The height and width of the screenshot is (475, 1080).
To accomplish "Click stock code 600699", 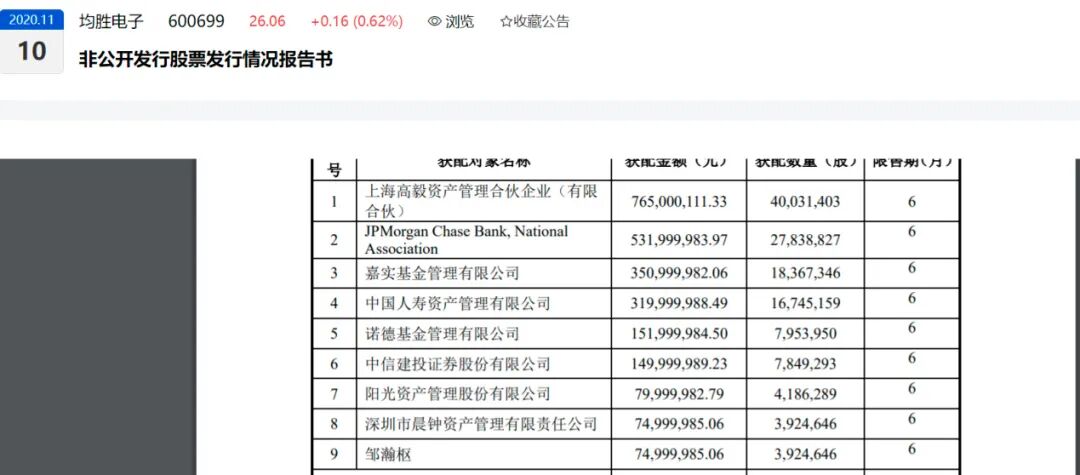I will click(x=196, y=21).
